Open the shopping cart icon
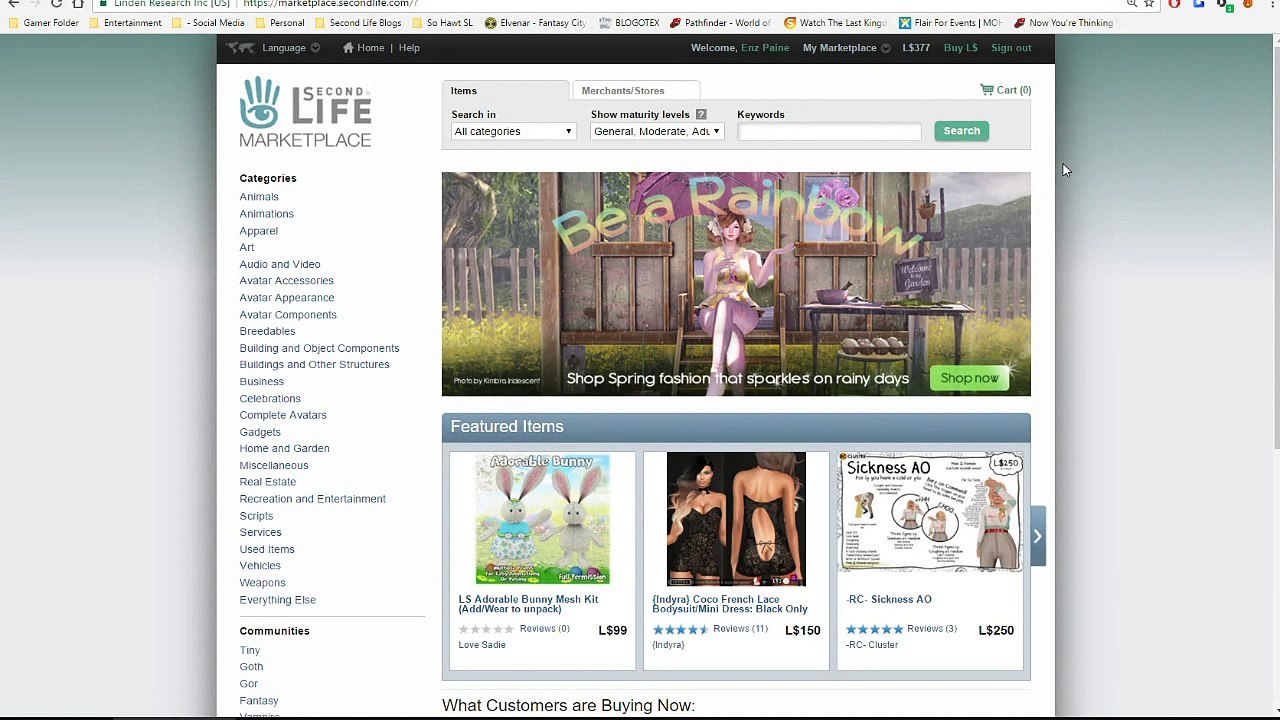Viewport: 1280px width, 720px height. 987,90
